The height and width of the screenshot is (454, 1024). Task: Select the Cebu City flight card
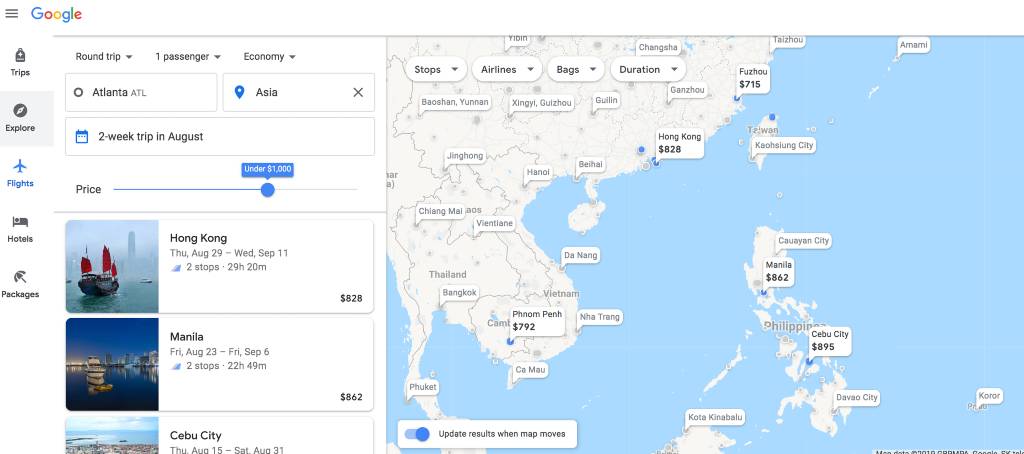(219, 435)
